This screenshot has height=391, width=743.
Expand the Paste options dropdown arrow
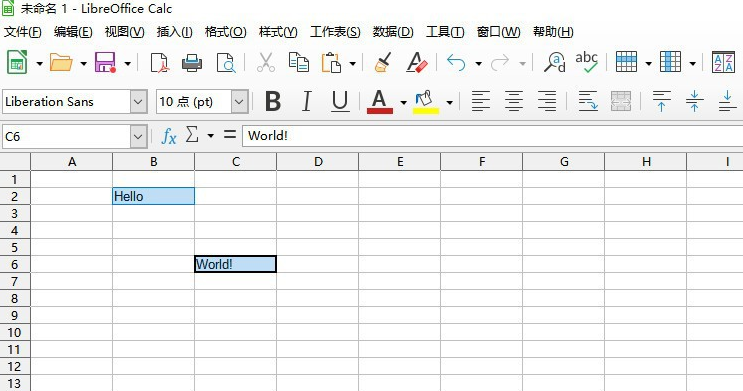click(x=353, y=63)
